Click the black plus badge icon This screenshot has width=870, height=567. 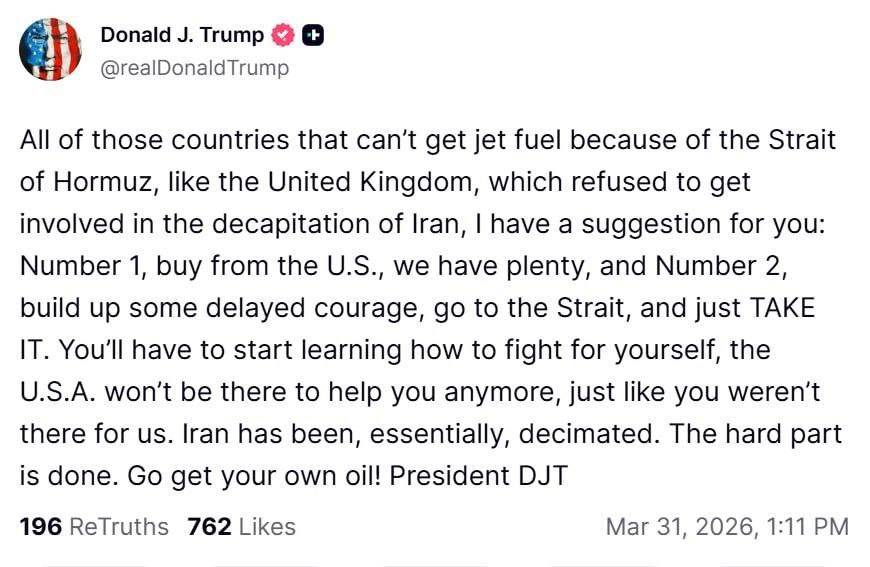pyautogui.click(x=313, y=36)
